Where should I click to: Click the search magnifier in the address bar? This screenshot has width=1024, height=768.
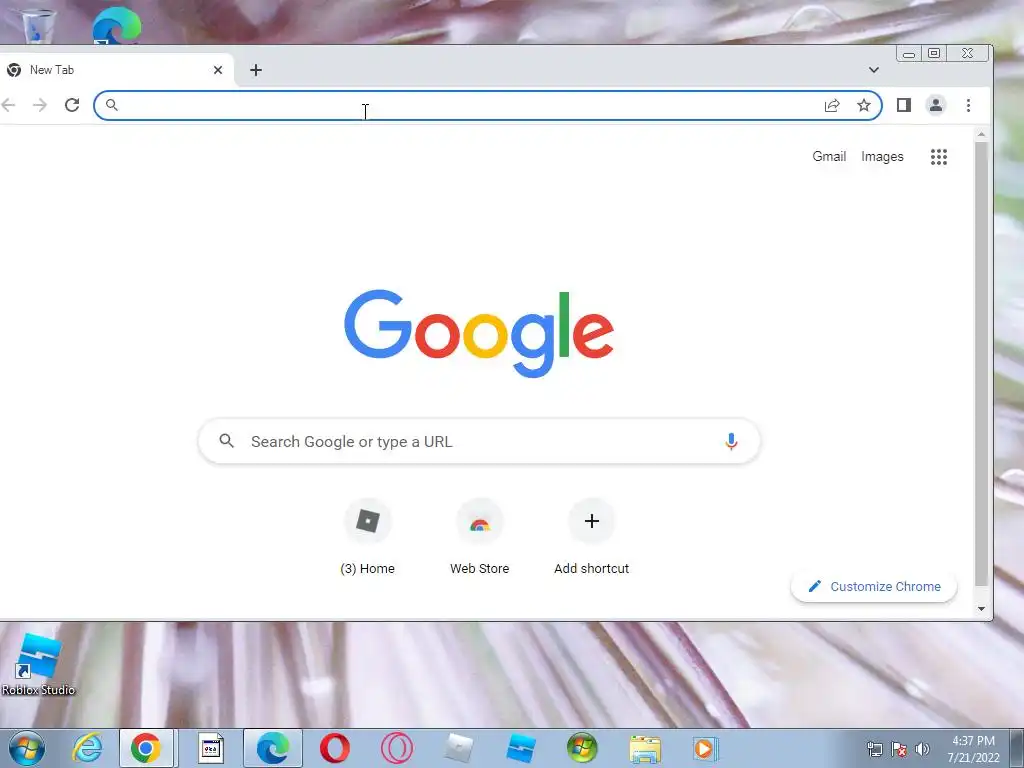112,104
